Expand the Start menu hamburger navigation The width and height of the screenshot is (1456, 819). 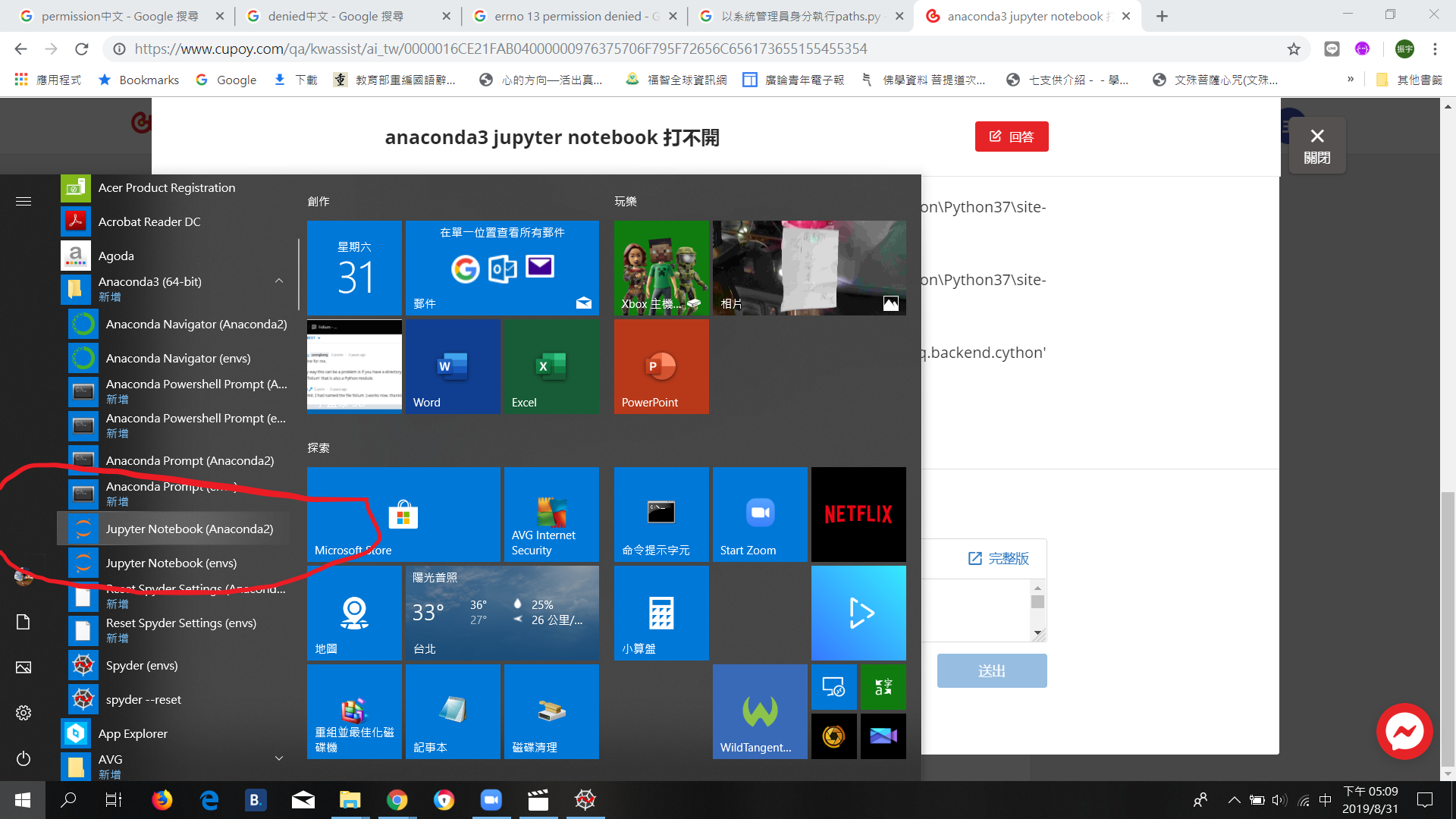pos(24,201)
